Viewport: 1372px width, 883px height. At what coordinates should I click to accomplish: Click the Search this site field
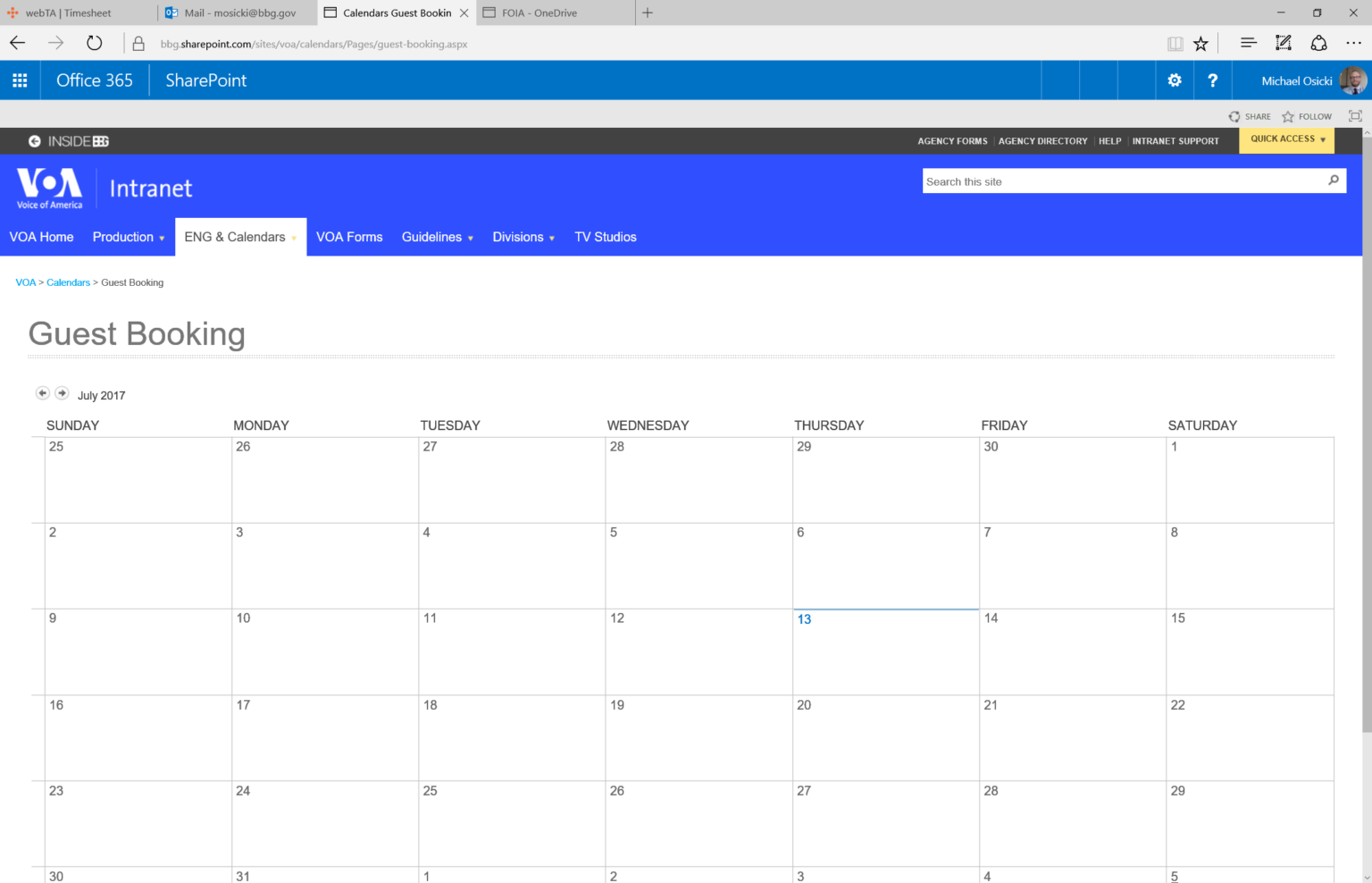point(1121,181)
